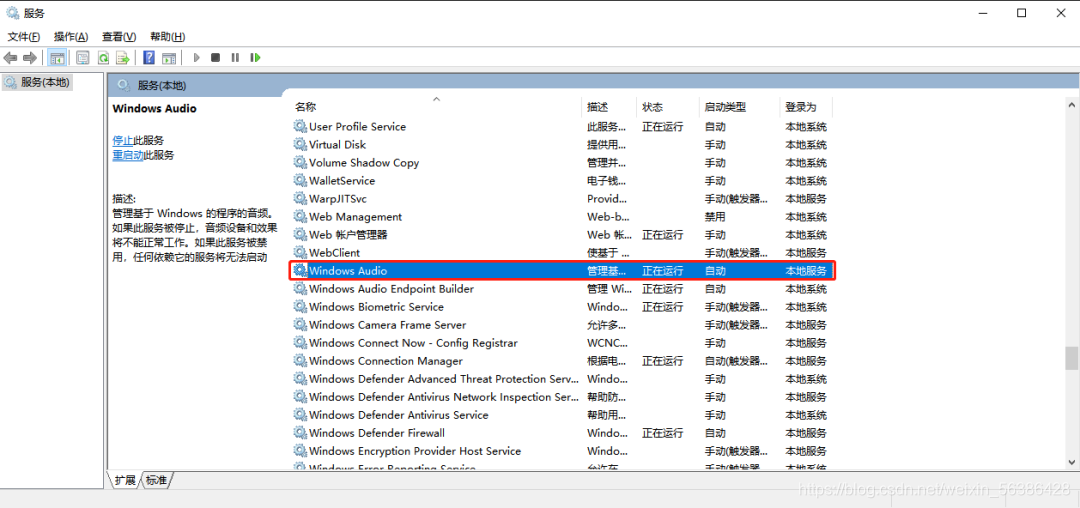Click the 重启动 link to restart the service
Viewport: 1080px width, 508px height.
(x=128, y=156)
